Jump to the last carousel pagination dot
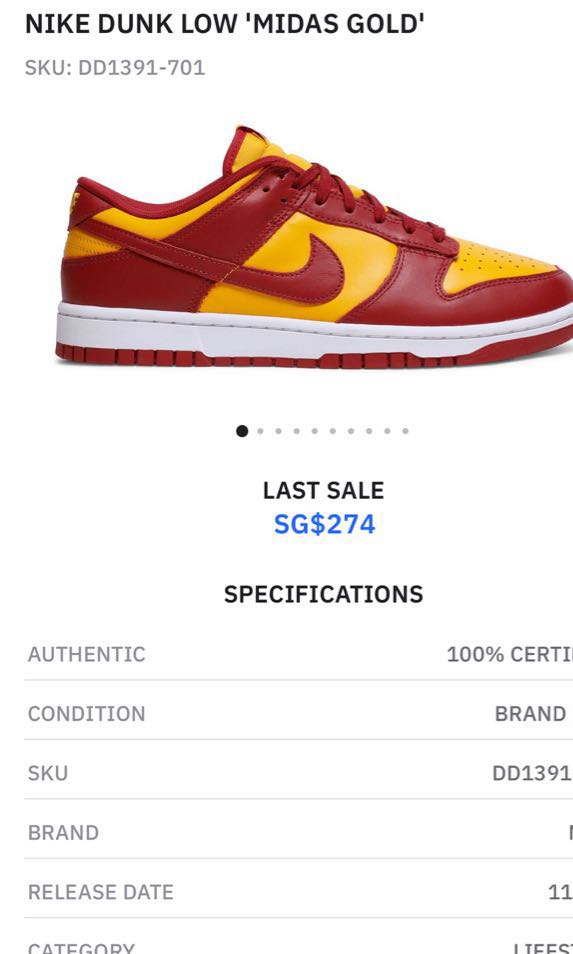573x954 pixels. pos(405,431)
